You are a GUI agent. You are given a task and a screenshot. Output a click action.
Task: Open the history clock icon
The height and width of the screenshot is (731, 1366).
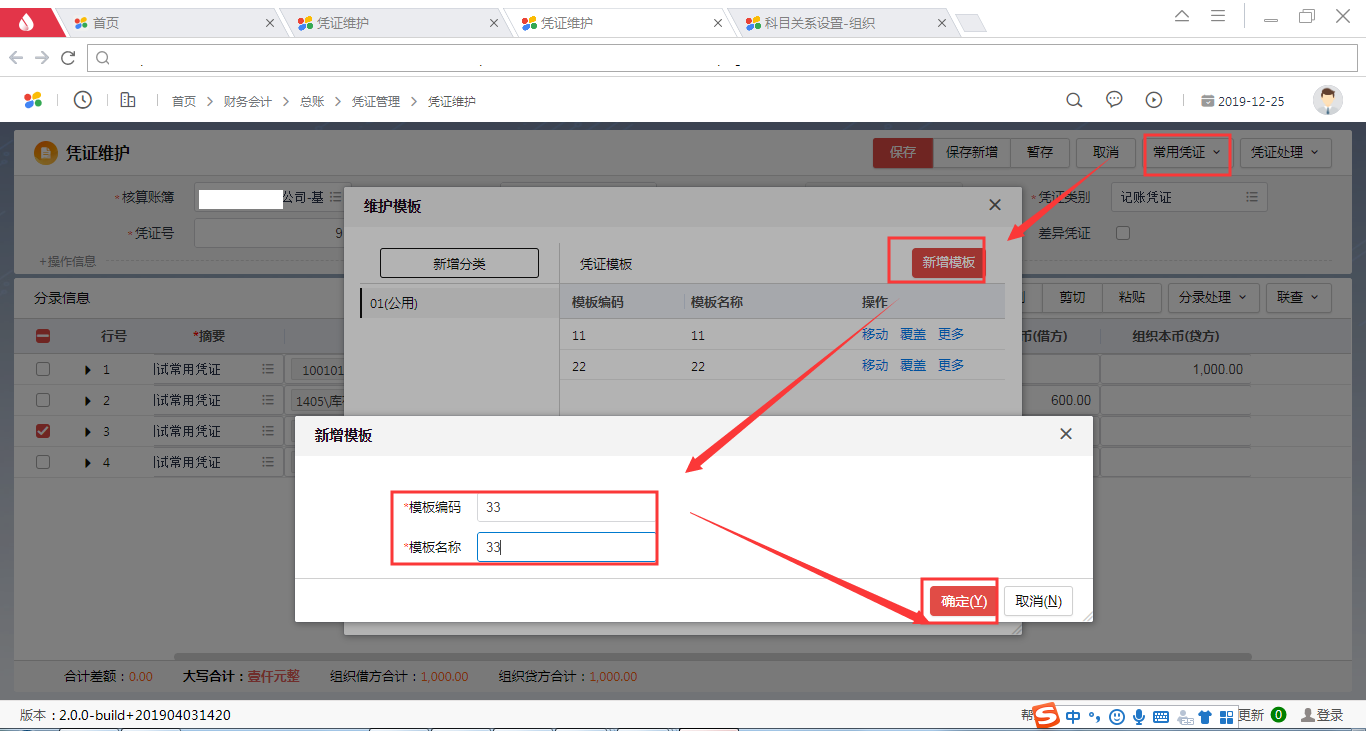pyautogui.click(x=83, y=100)
